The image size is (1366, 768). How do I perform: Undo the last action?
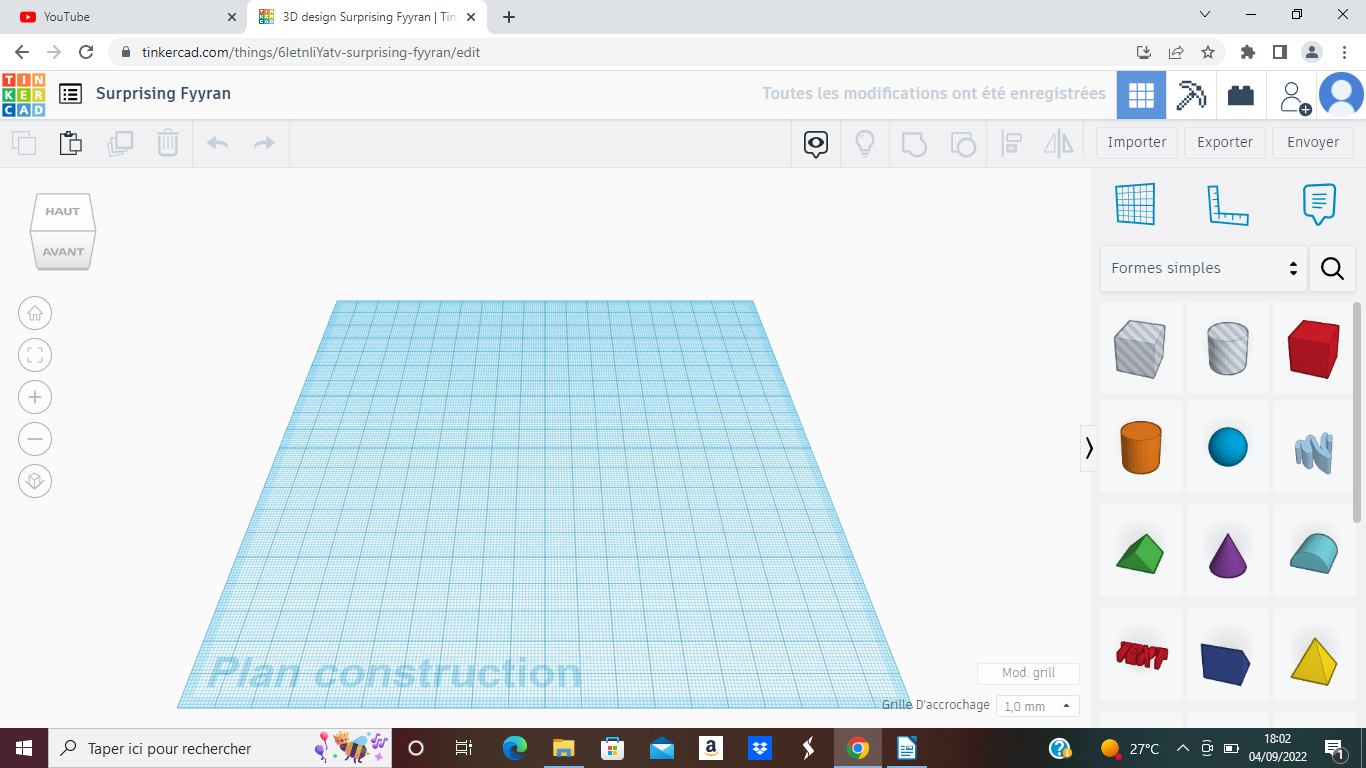pyautogui.click(x=217, y=143)
